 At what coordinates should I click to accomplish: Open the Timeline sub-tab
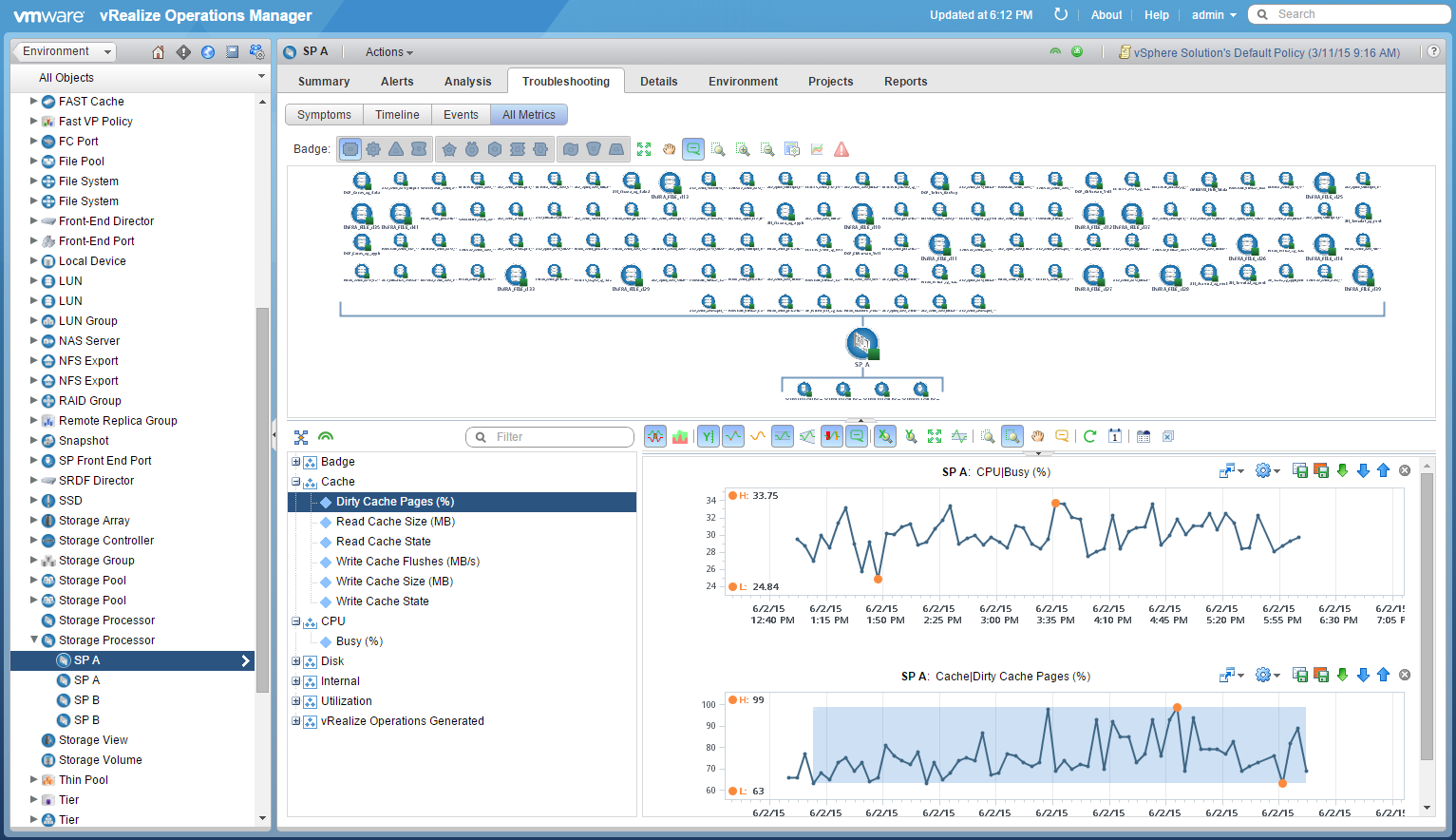397,115
